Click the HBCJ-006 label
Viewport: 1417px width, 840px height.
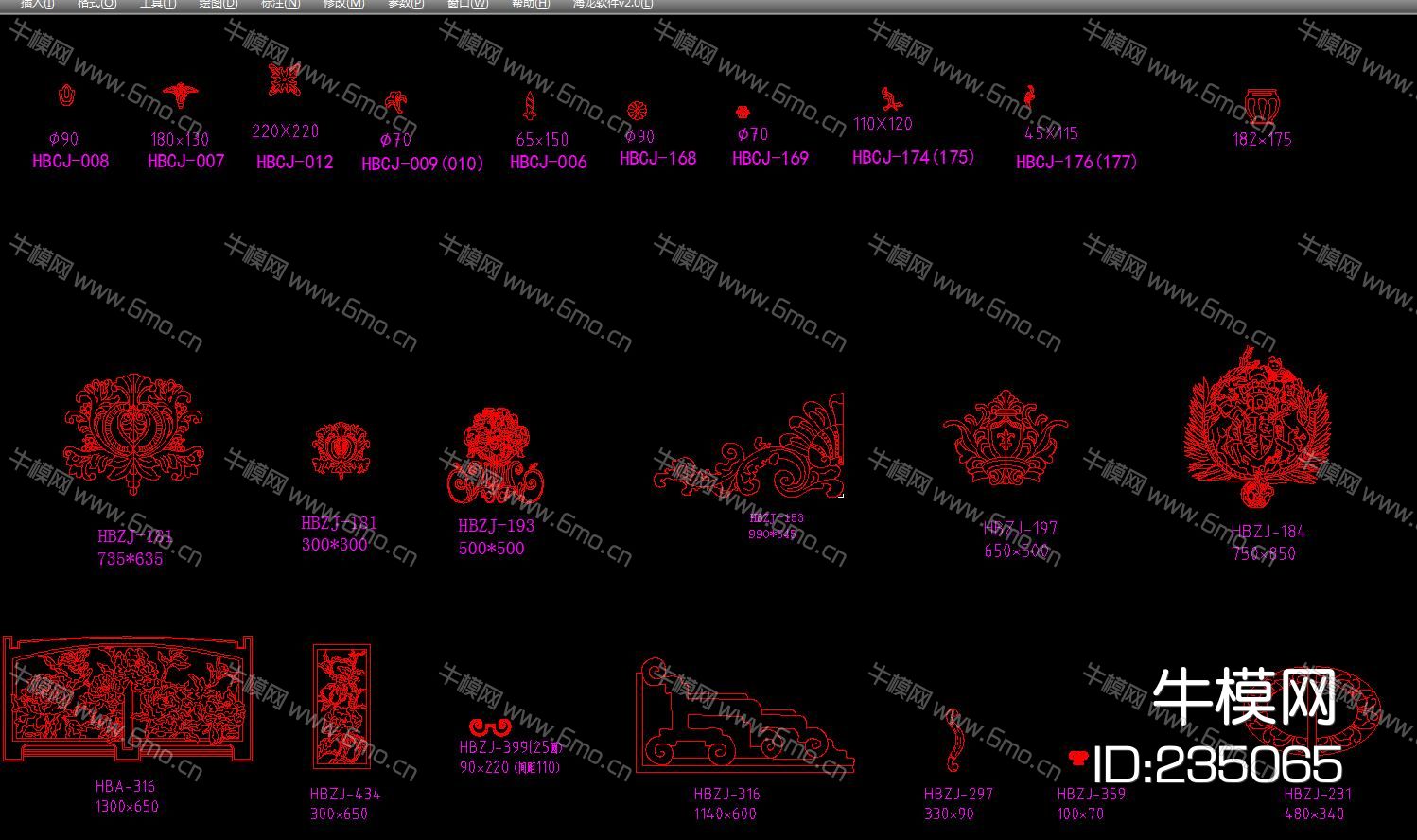pos(549,162)
